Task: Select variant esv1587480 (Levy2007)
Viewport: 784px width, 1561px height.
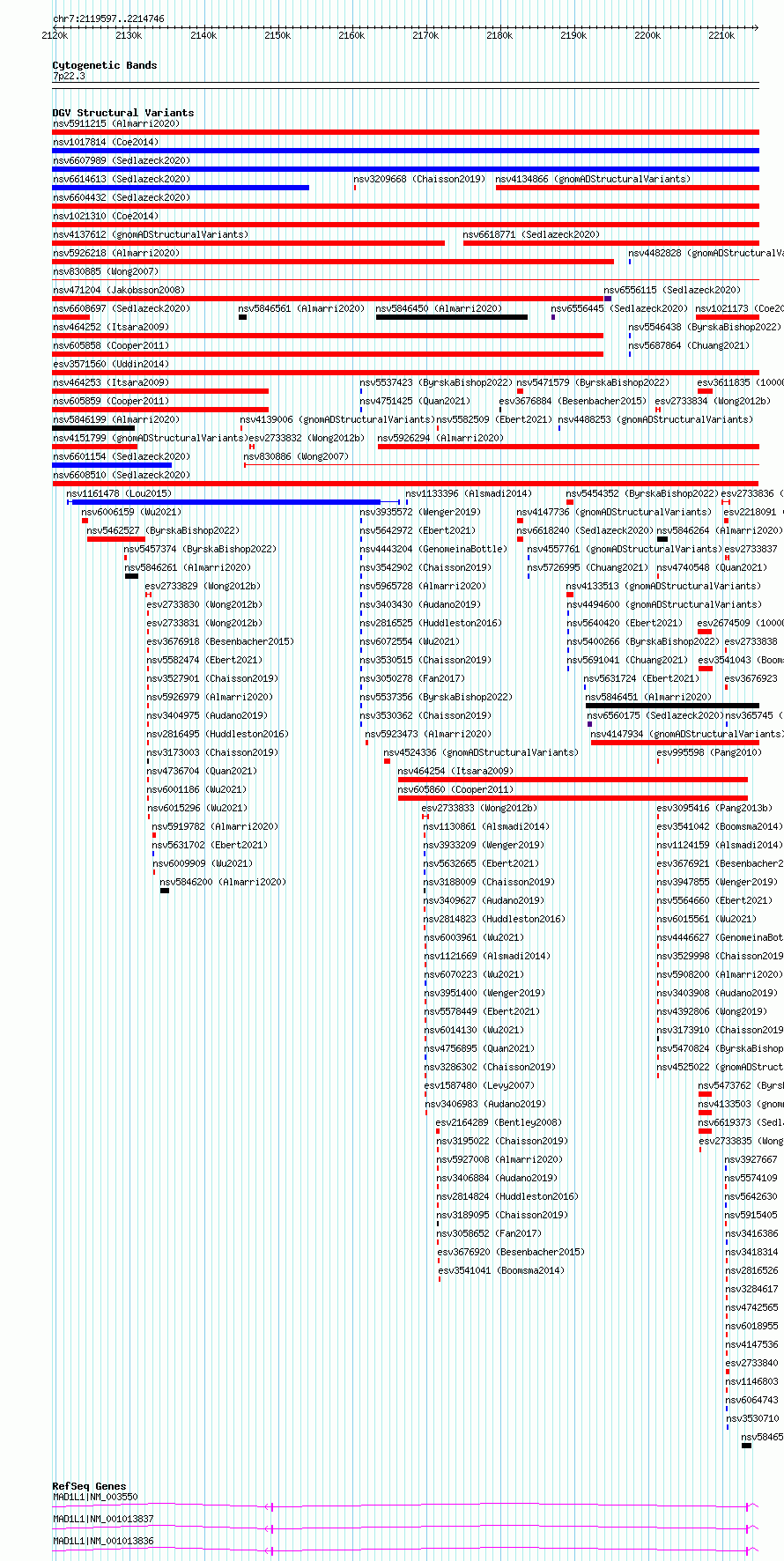Action: 479,1086
